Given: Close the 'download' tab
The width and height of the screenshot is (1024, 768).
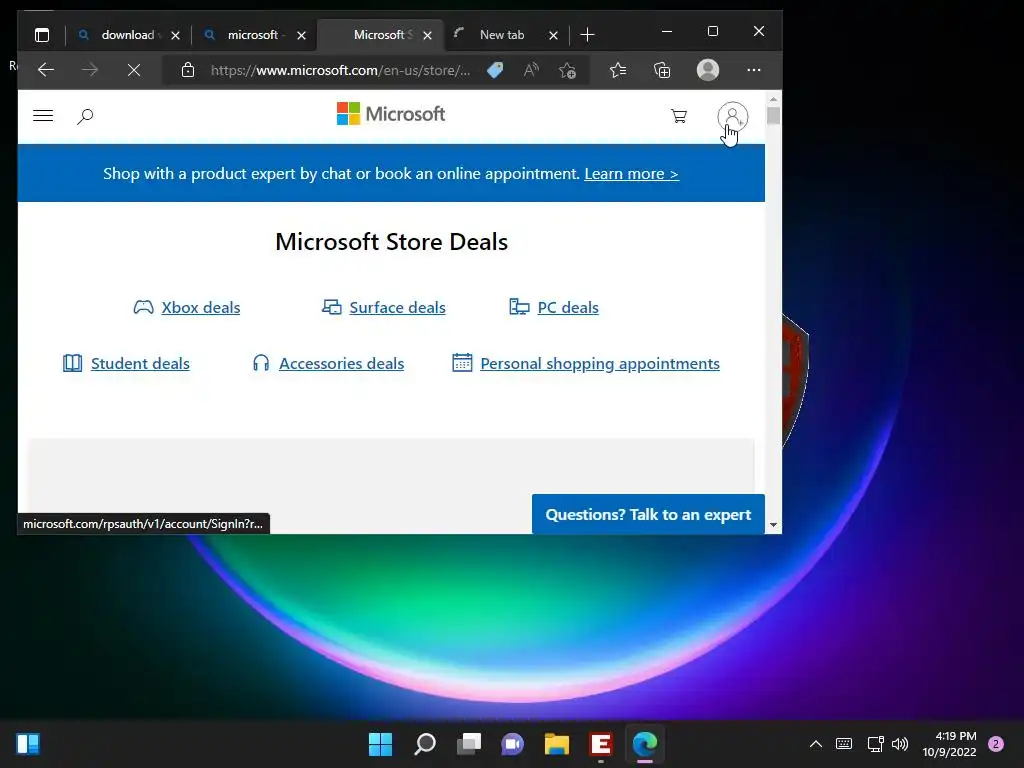Looking at the screenshot, I should pyautogui.click(x=175, y=35).
